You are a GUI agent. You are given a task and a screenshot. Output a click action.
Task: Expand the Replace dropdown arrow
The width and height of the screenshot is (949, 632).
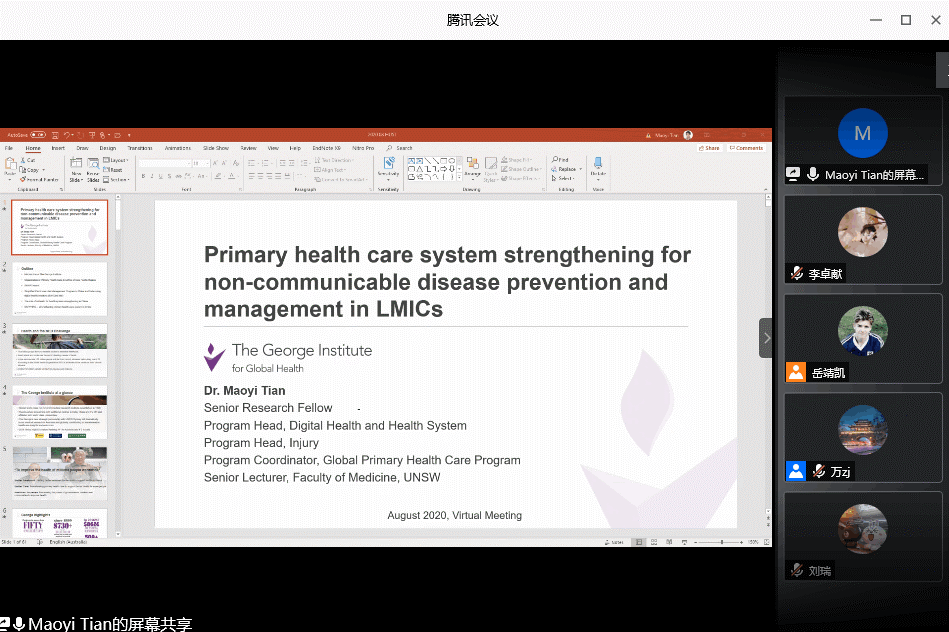[x=578, y=169]
